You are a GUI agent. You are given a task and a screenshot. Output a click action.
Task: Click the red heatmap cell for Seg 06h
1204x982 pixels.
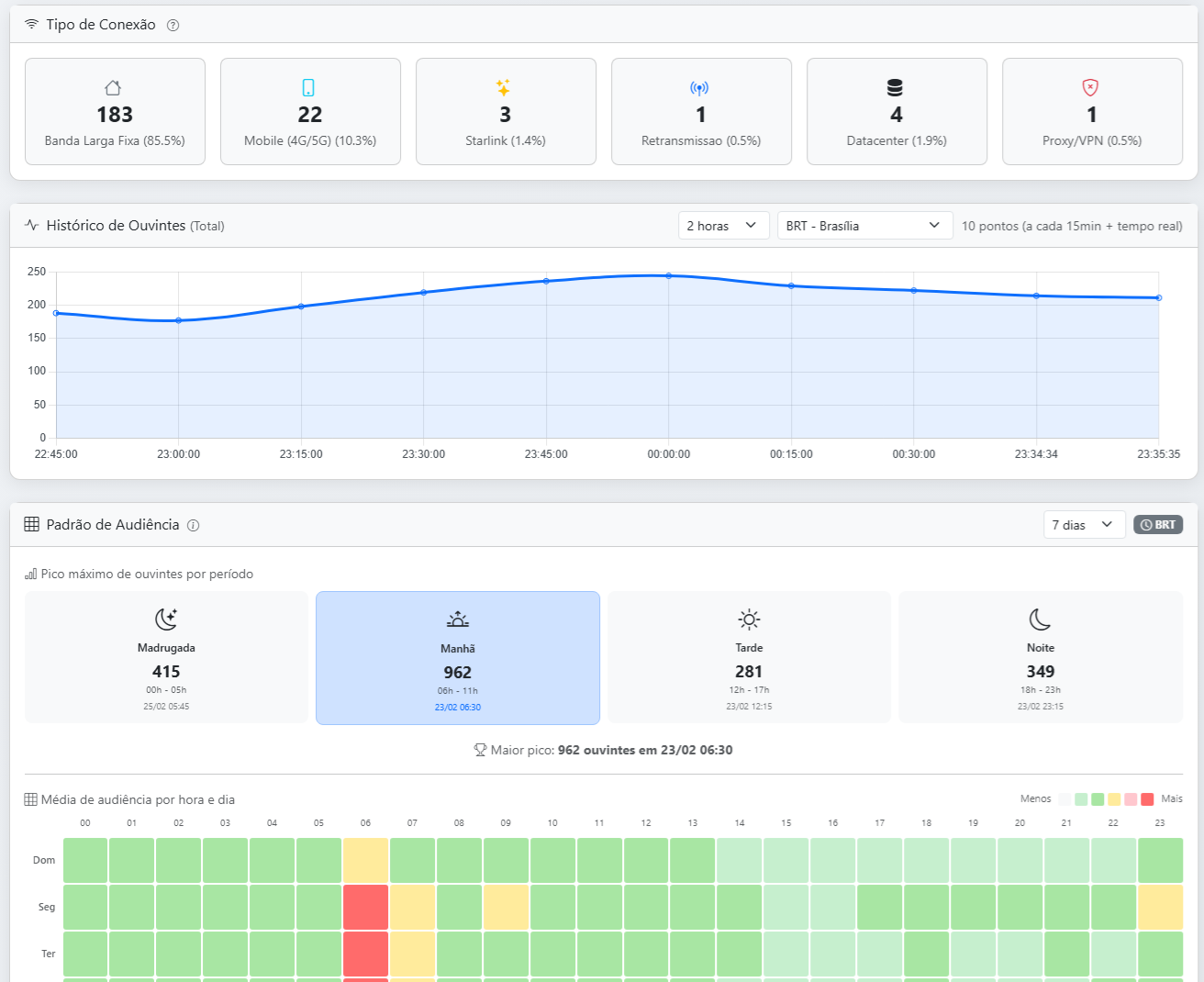(365, 907)
